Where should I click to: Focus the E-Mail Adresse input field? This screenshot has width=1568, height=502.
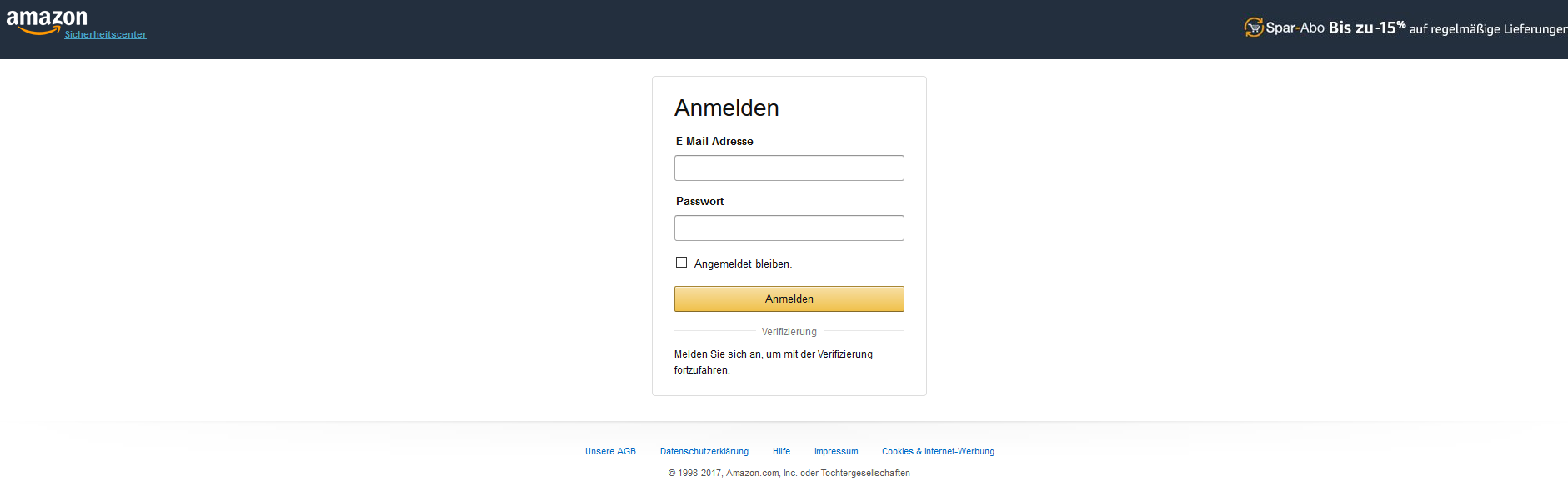pyautogui.click(x=789, y=168)
